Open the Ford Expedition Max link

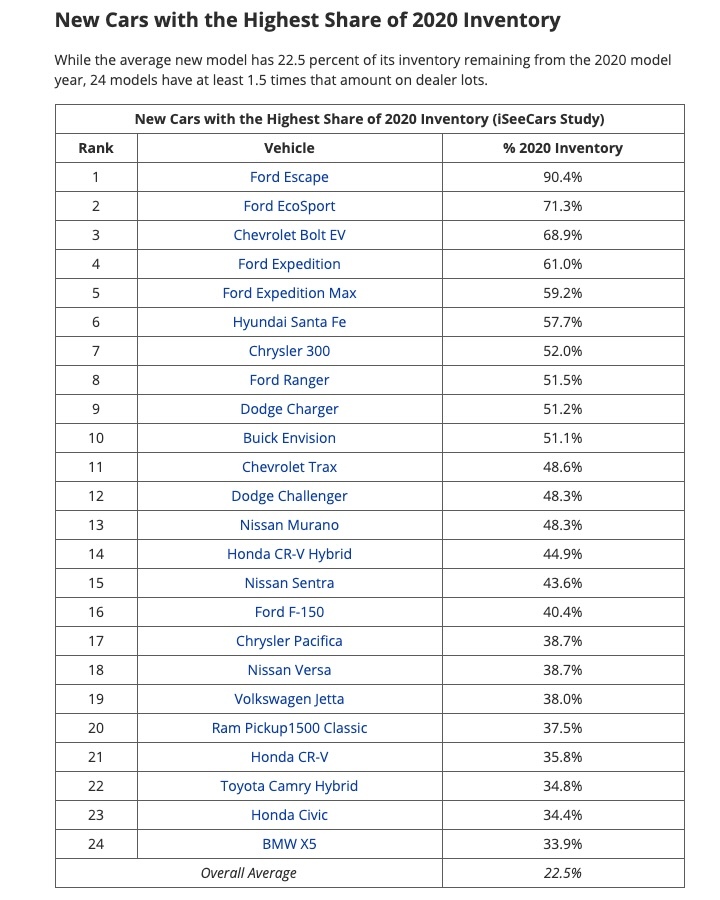click(x=289, y=293)
